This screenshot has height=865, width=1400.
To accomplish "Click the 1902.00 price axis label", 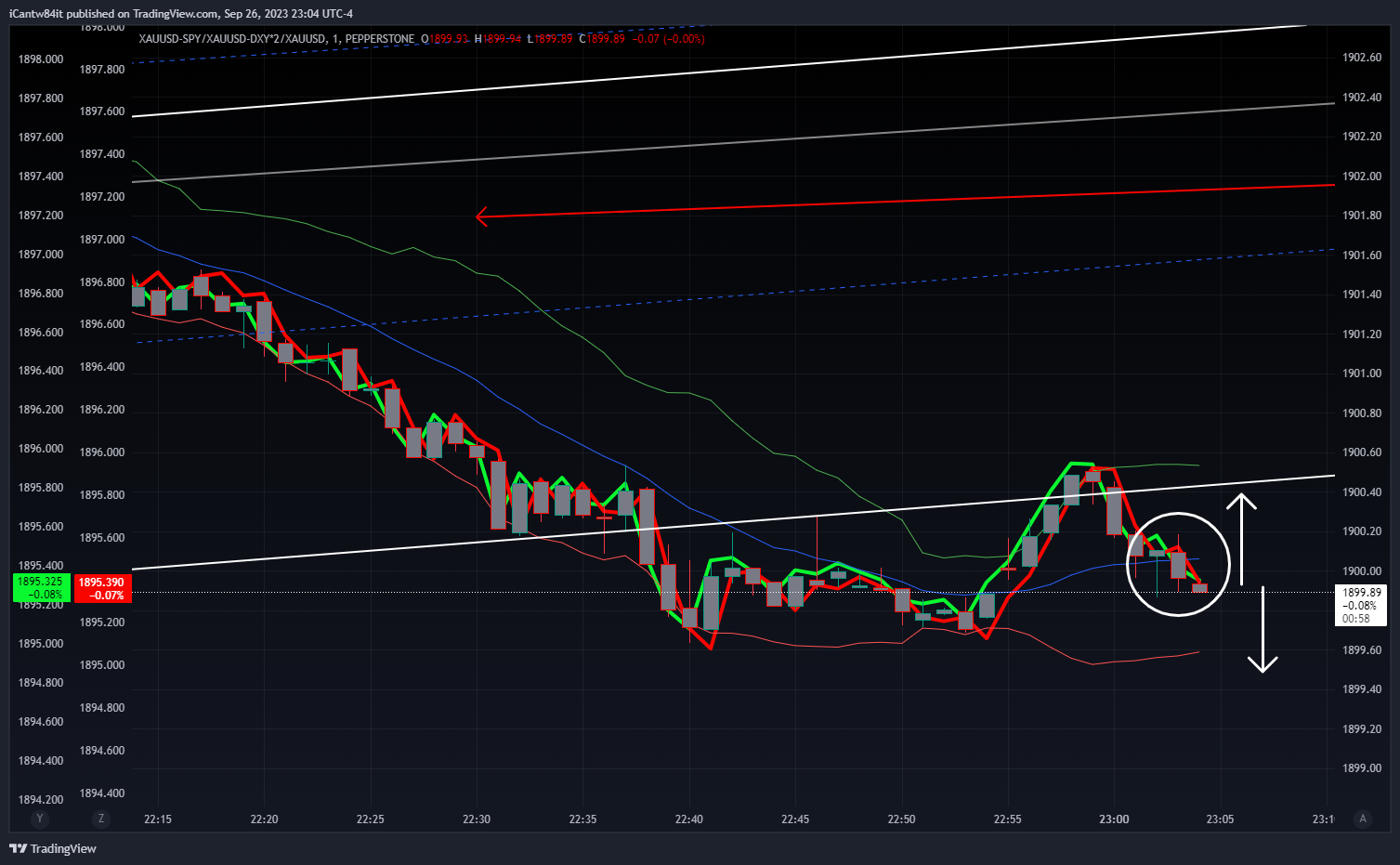I will tap(1362, 177).
